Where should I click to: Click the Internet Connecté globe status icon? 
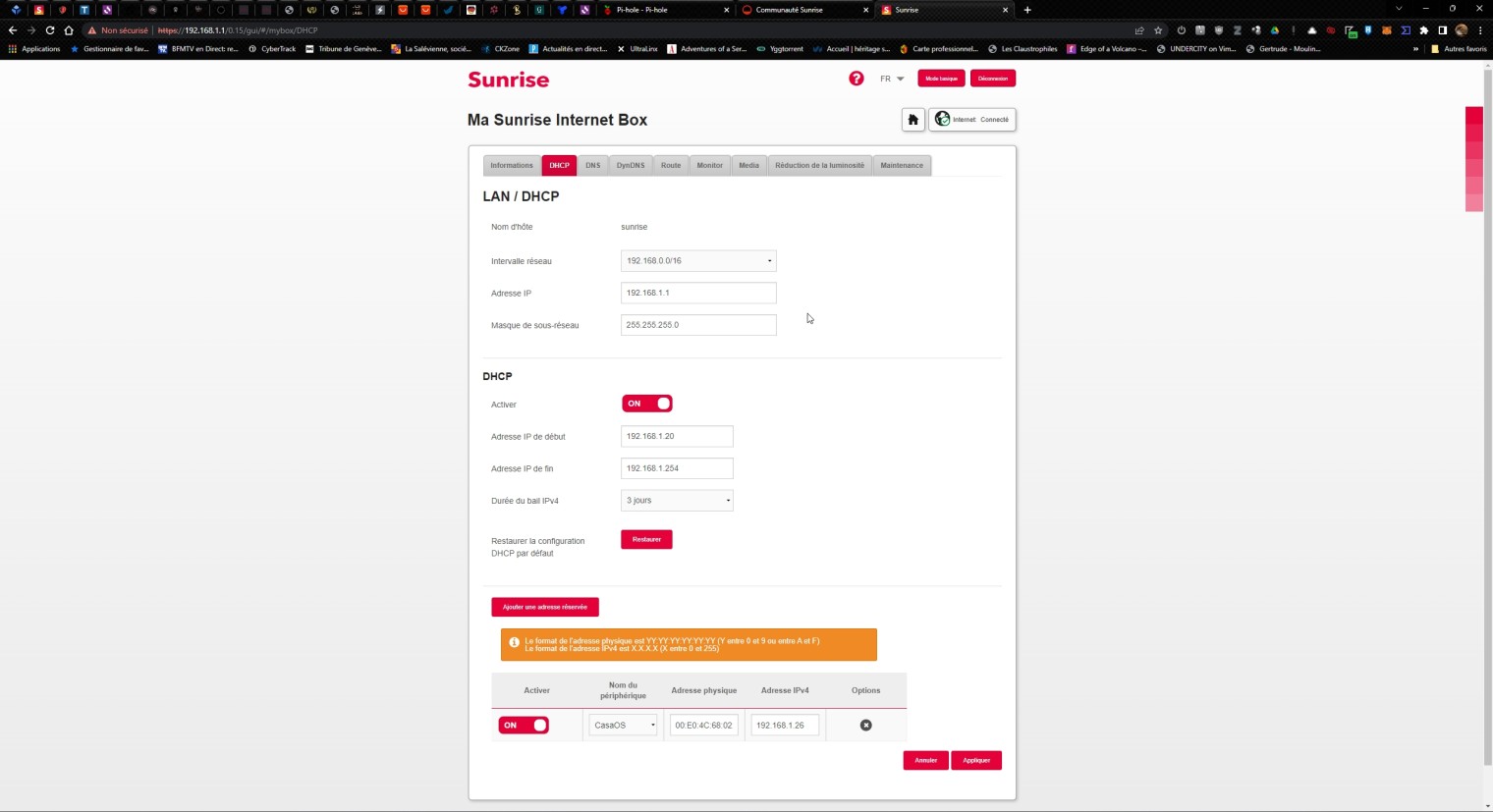coord(943,120)
